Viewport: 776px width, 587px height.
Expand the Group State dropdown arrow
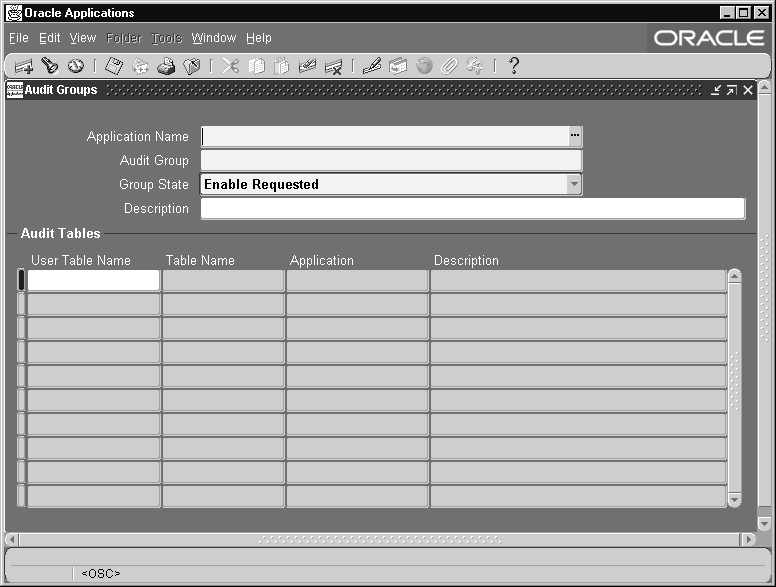574,184
